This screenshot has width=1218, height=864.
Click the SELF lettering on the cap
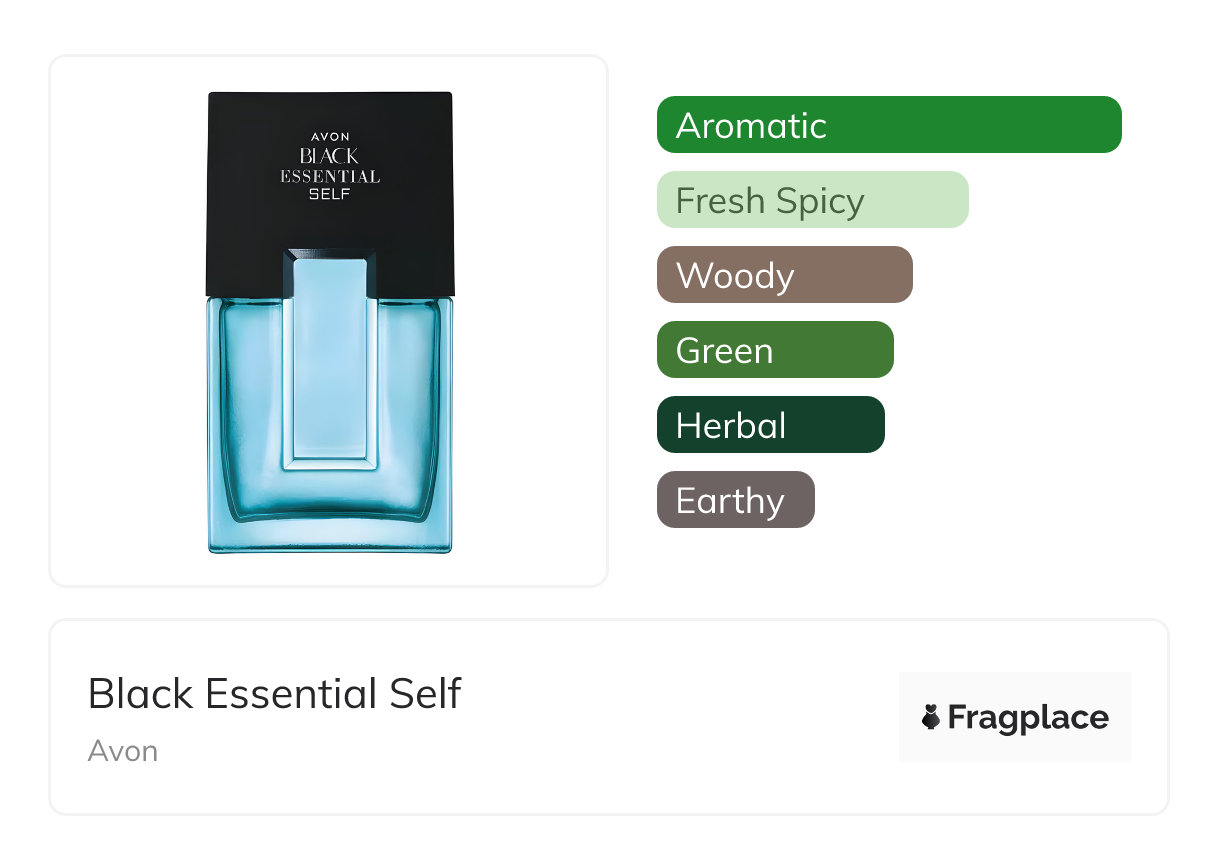click(330, 195)
